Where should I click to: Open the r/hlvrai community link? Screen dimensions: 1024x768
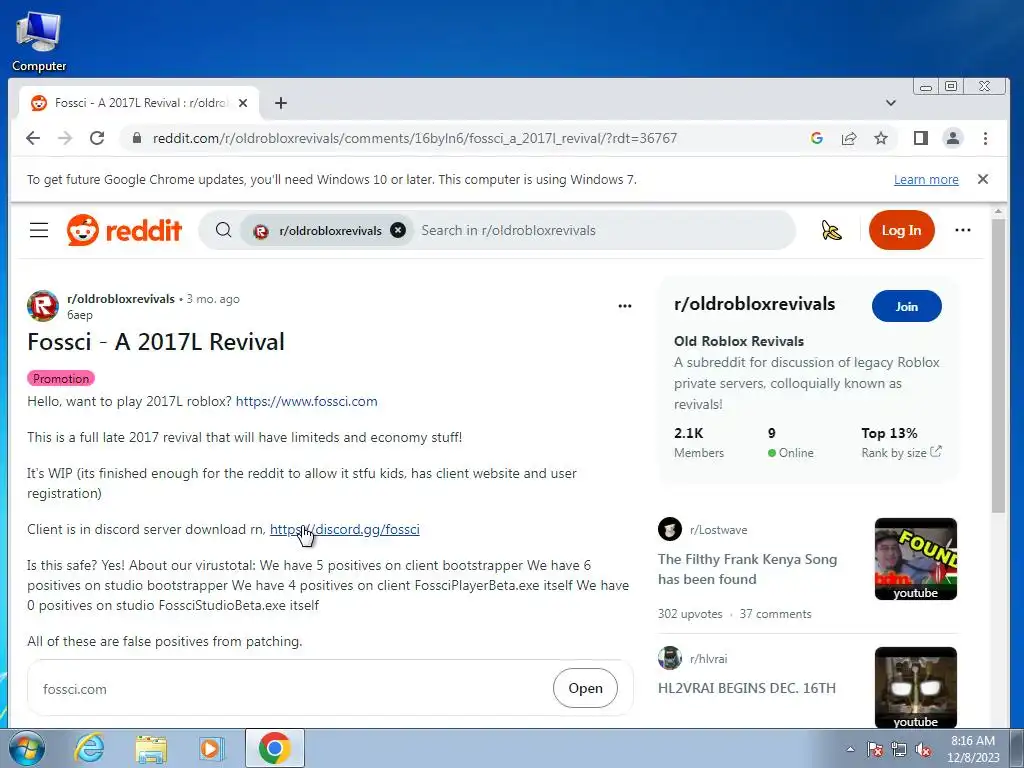coord(709,659)
